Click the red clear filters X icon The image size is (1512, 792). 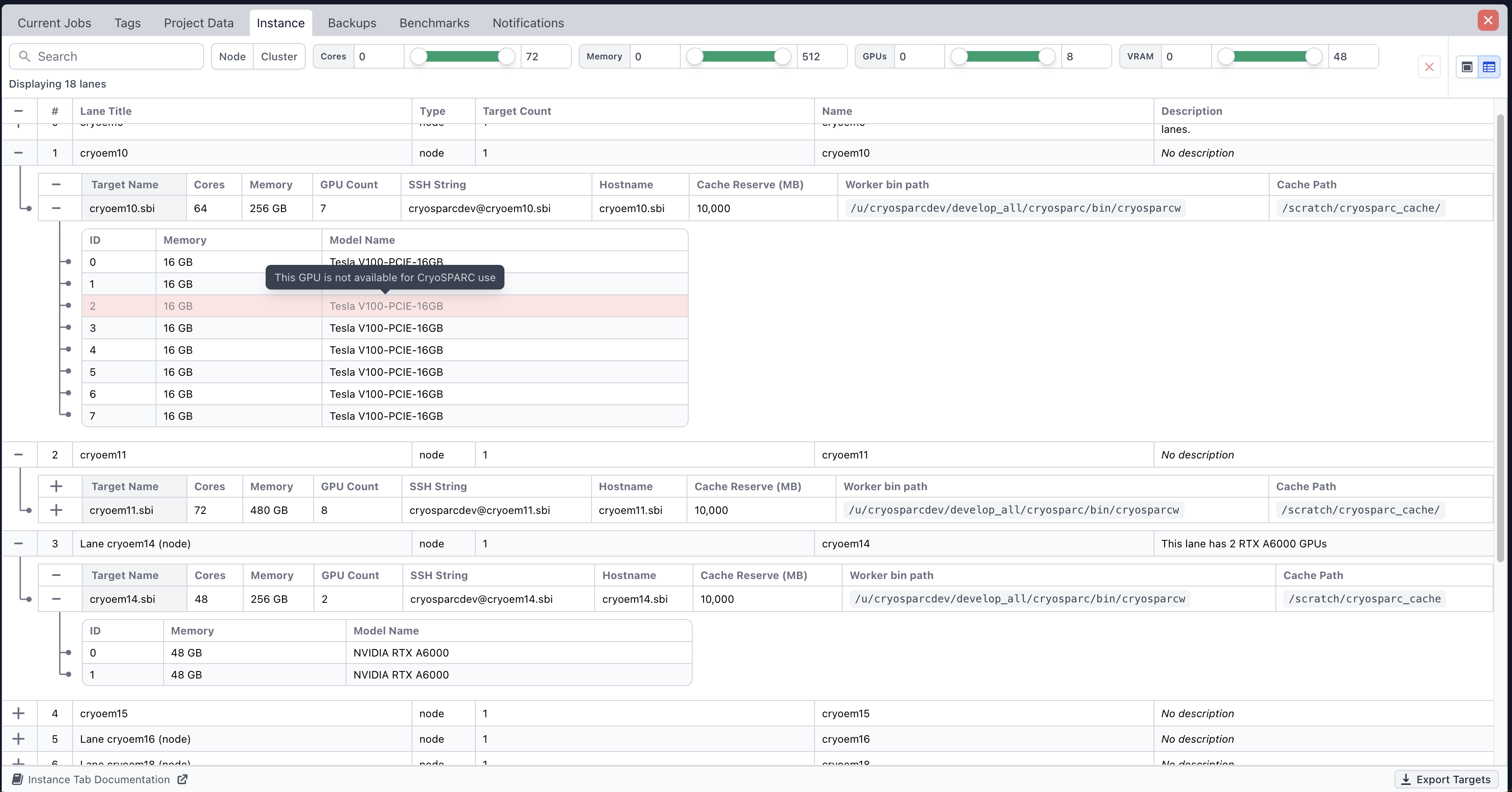click(x=1429, y=67)
